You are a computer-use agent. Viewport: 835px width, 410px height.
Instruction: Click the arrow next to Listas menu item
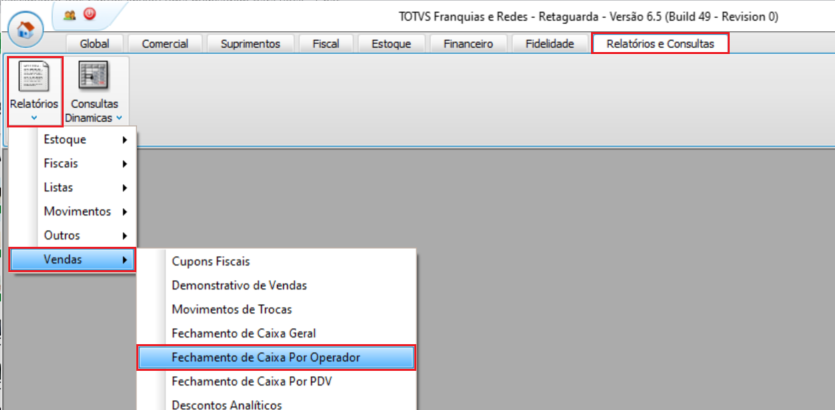(125, 188)
